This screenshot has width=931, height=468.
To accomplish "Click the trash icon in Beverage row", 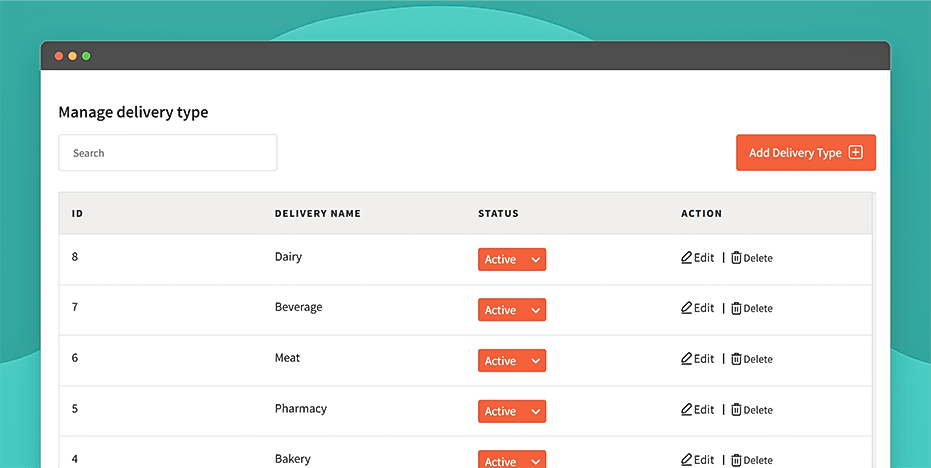I will 736,308.
